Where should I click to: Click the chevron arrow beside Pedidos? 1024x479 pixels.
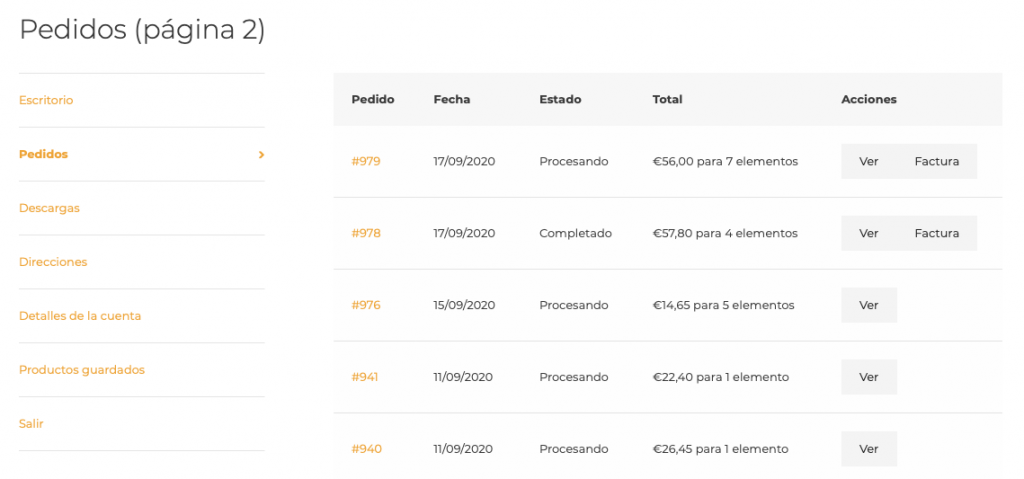pos(261,155)
